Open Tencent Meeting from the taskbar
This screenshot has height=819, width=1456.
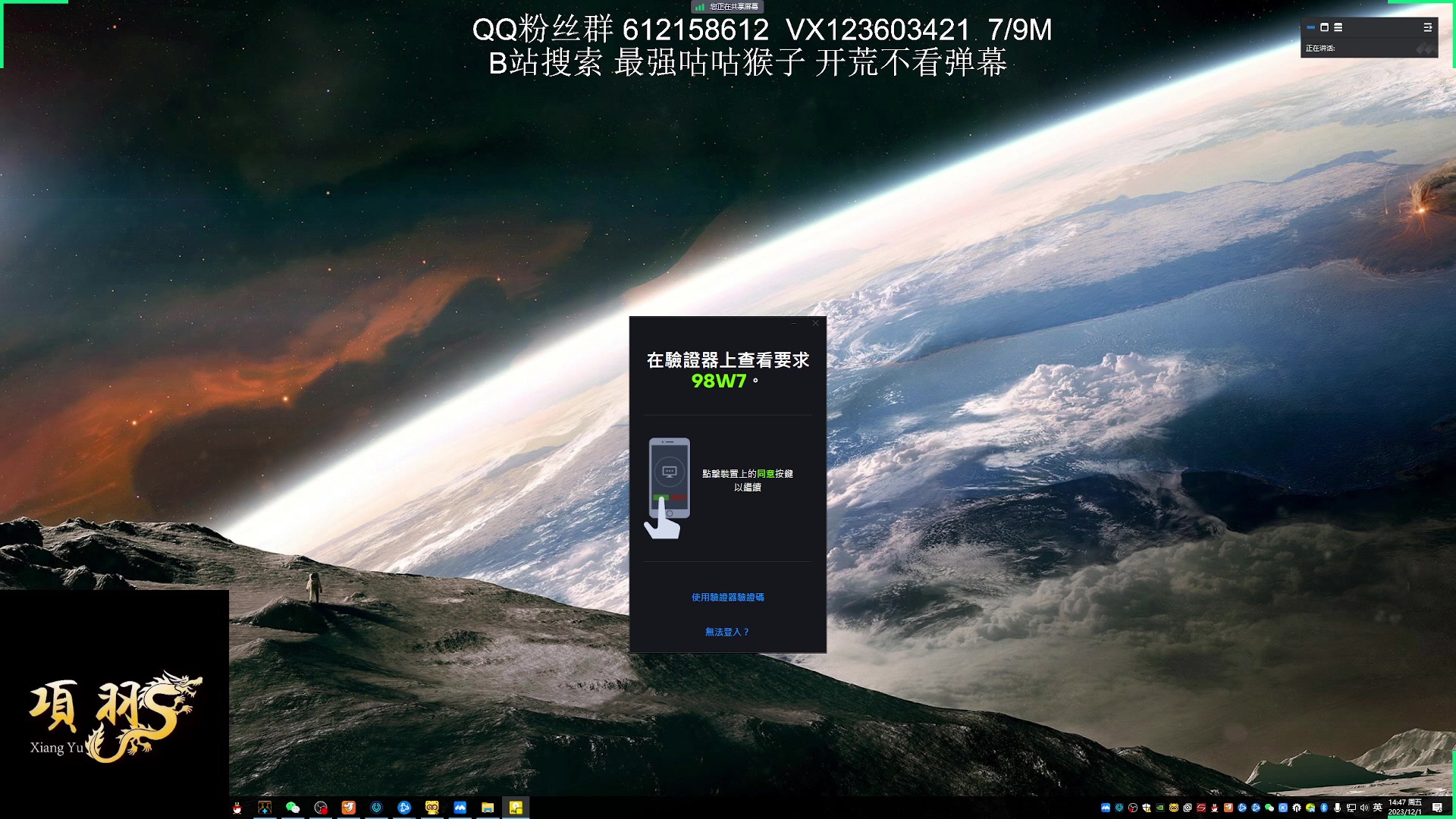pyautogui.click(x=460, y=808)
